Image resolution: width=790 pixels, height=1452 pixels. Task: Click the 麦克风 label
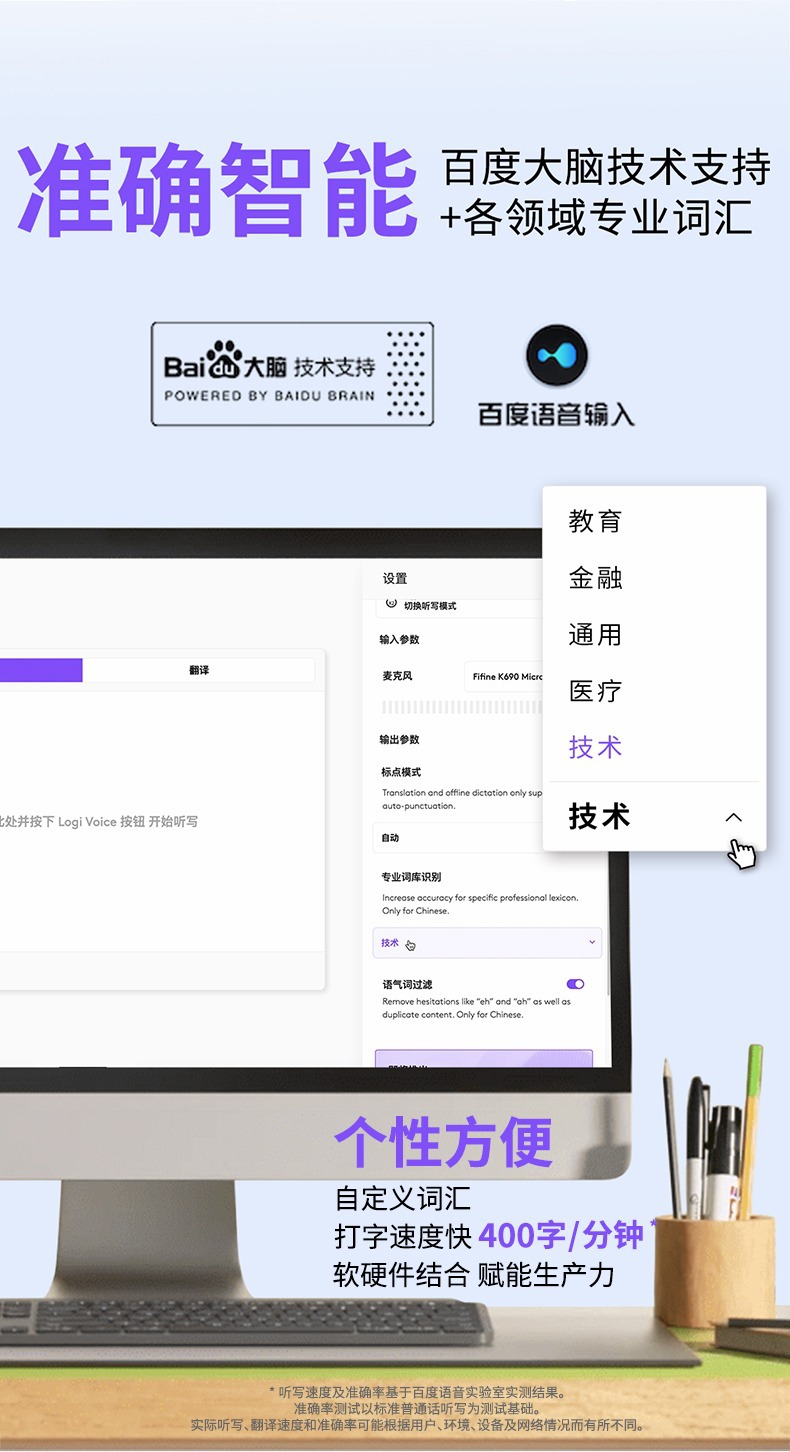pyautogui.click(x=397, y=676)
